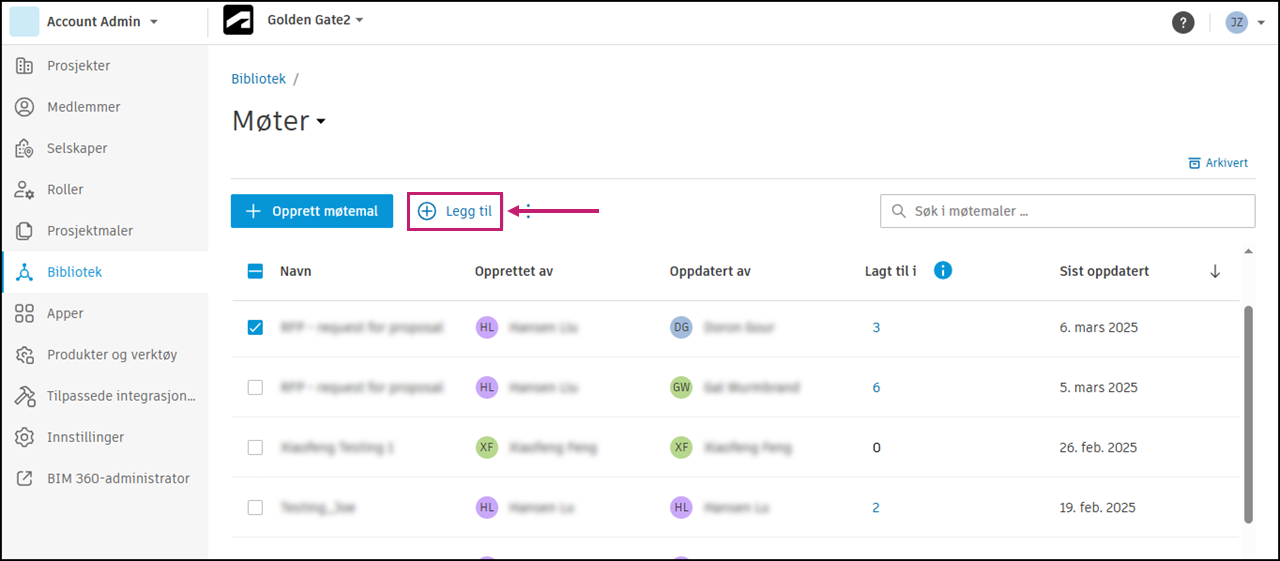Check the checkbox for the 26. feb. 2025 row
Image resolution: width=1280 pixels, height=561 pixels.
click(x=255, y=447)
